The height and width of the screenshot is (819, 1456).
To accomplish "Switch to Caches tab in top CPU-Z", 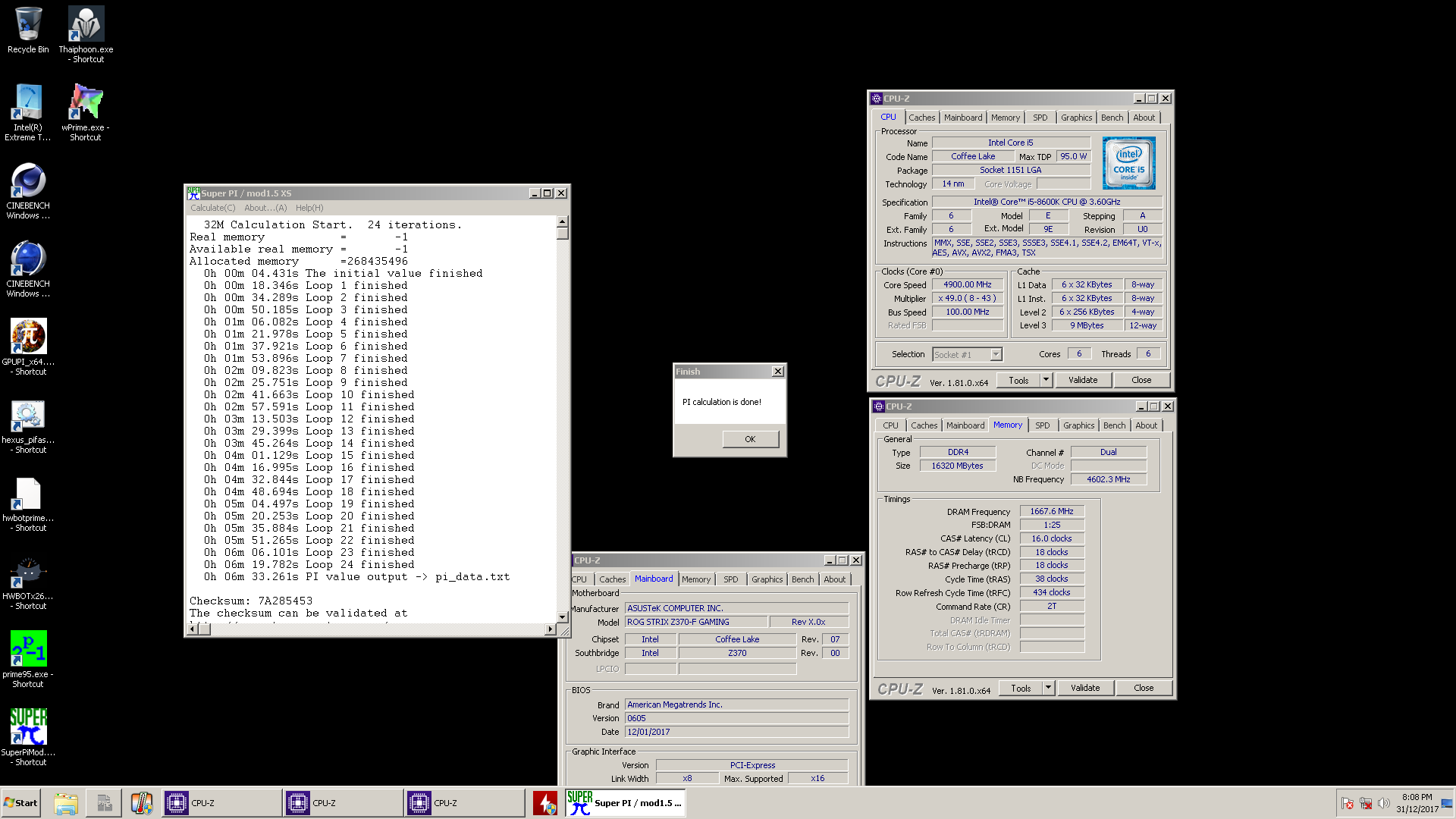I will point(921,118).
